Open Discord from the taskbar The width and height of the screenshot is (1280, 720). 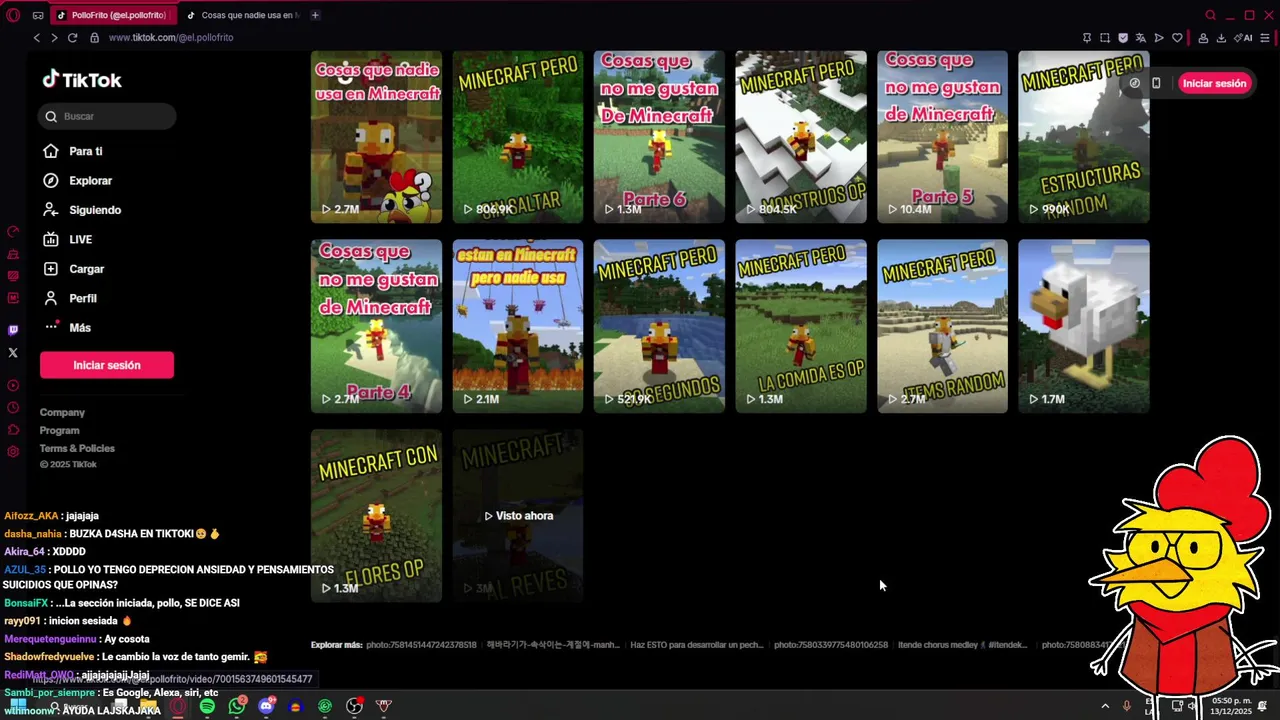pyautogui.click(x=266, y=706)
